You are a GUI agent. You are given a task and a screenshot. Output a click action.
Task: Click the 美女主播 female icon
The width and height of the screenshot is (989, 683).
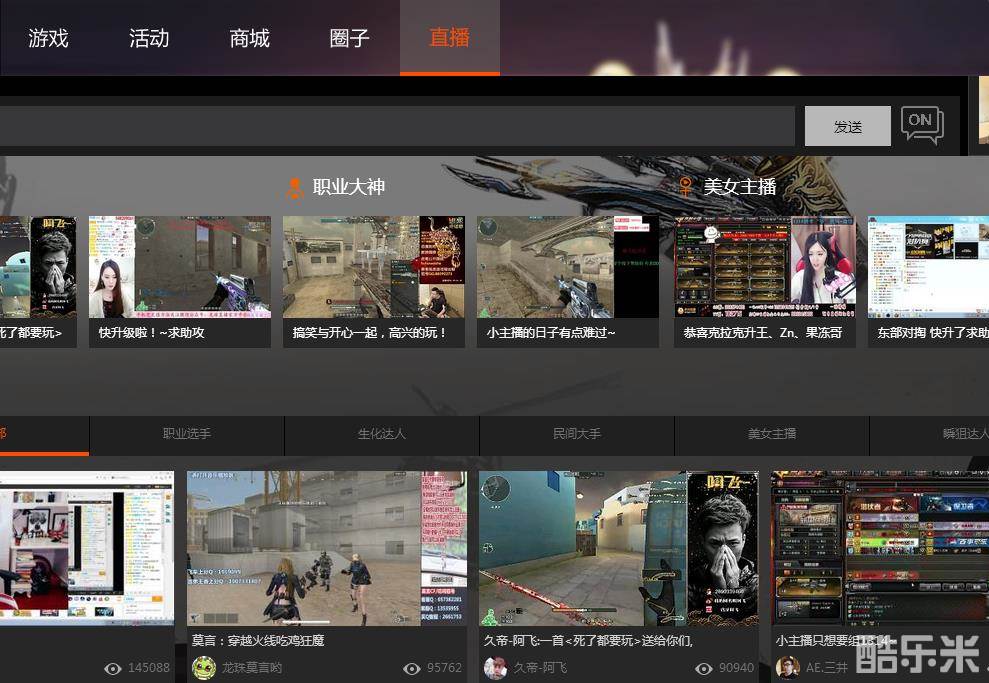point(685,187)
